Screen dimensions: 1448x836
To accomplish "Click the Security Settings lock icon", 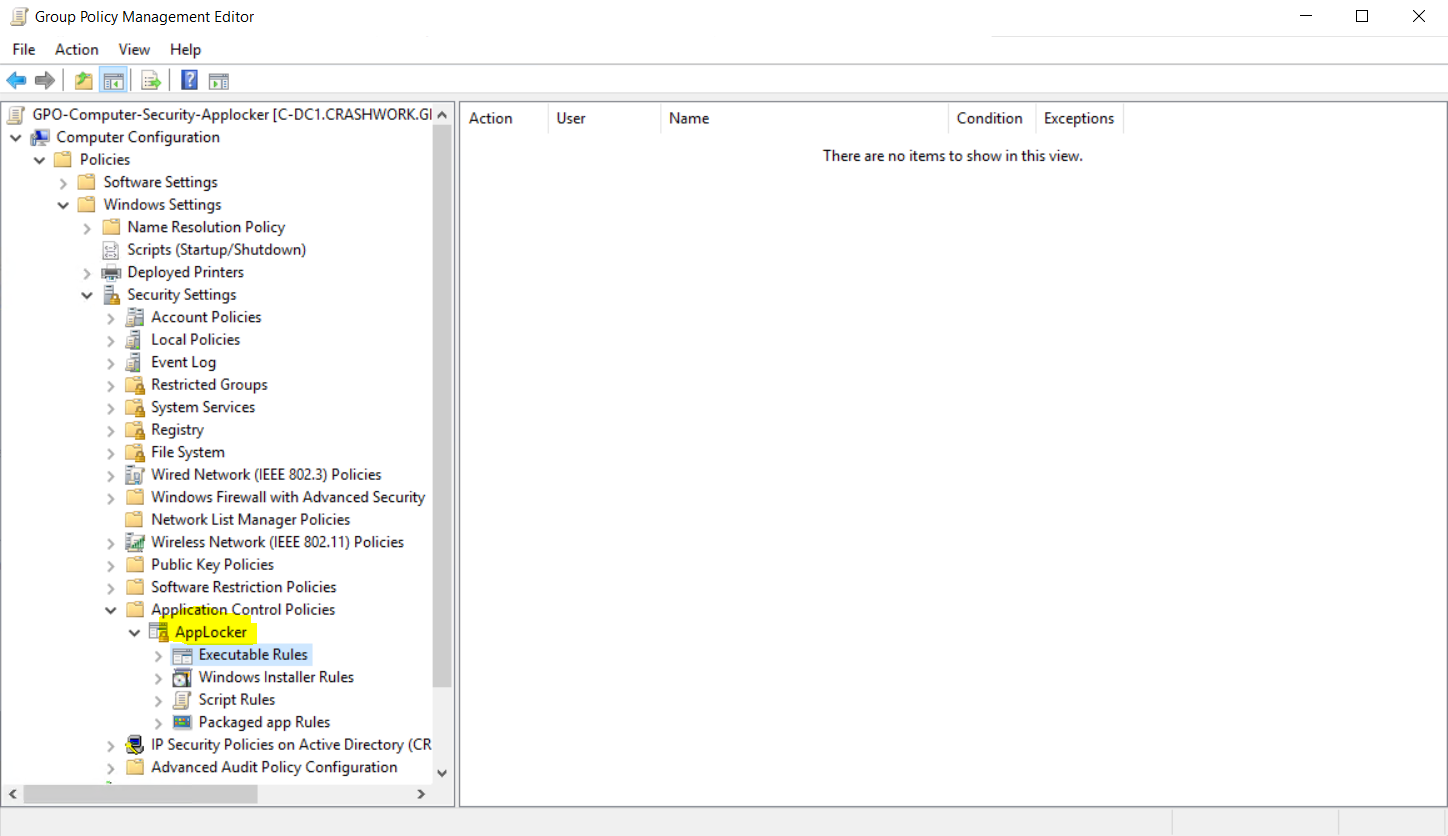I will (x=112, y=295).
